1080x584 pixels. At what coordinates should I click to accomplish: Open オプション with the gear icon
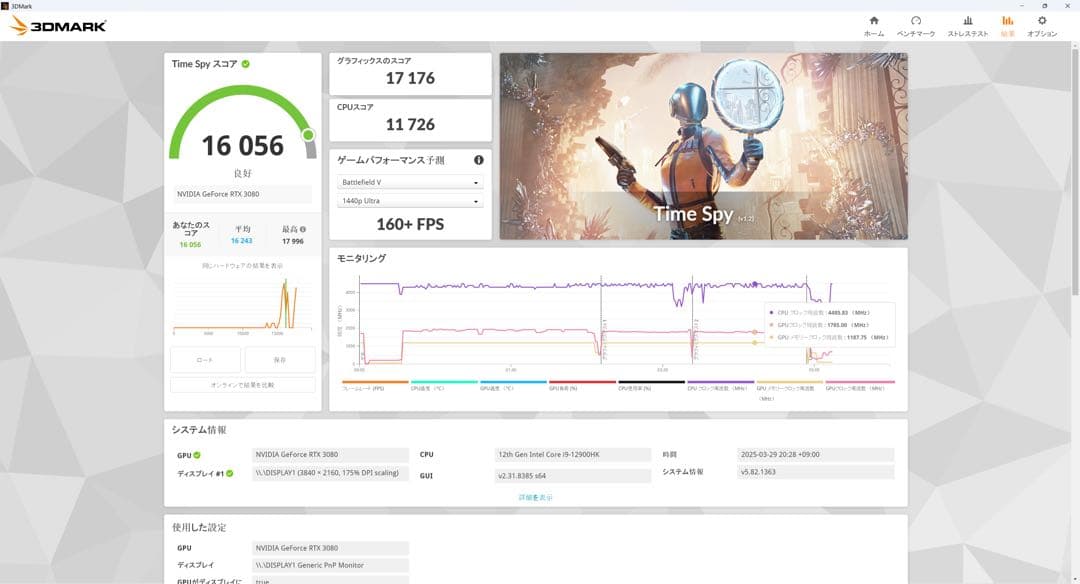[x=1043, y=22]
